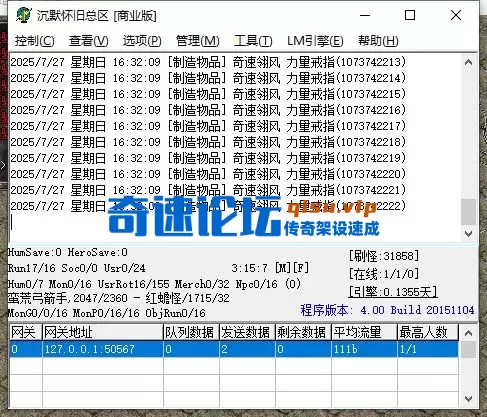
Task: Click gateway table scroll down arrow
Action: [x=468, y=399]
